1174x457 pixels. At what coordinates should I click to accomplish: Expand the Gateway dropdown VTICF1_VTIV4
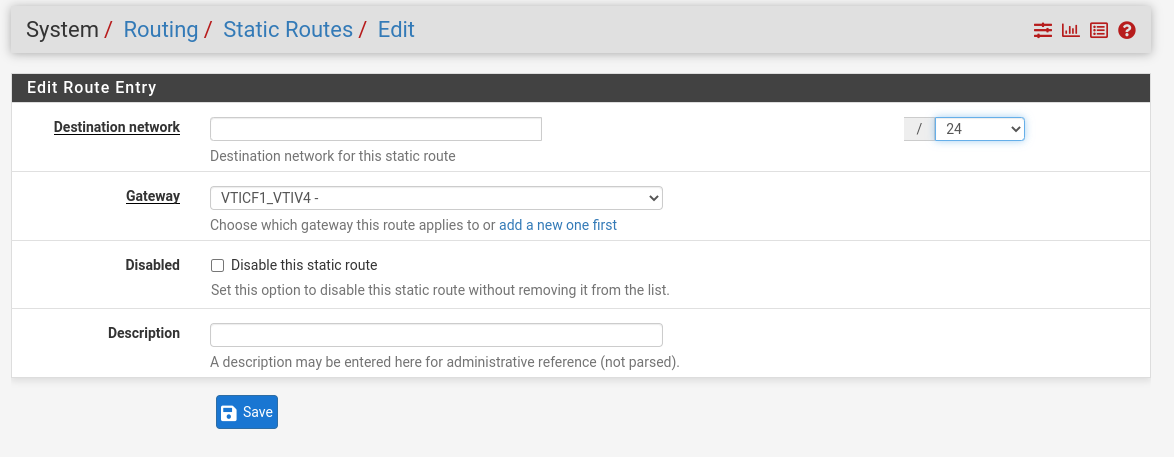[x=436, y=198]
